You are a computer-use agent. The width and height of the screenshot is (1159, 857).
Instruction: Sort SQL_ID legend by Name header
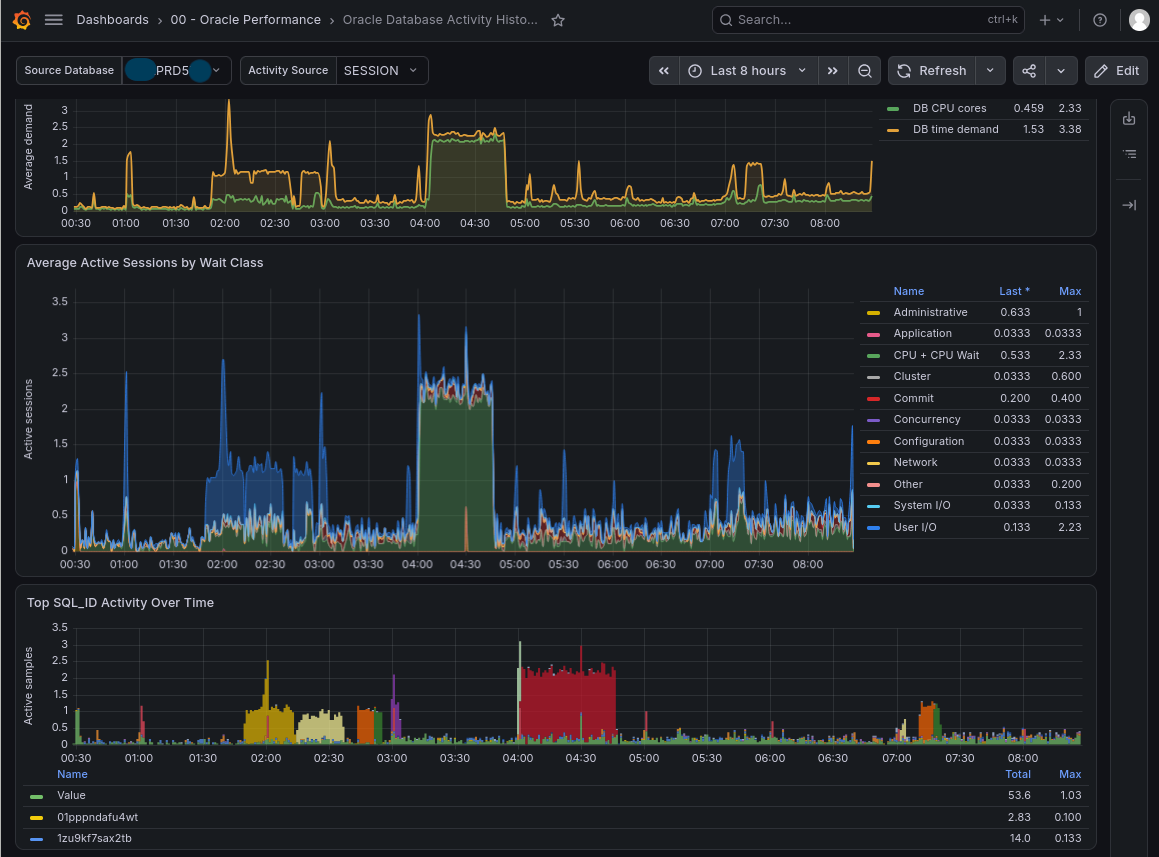[x=72, y=774]
